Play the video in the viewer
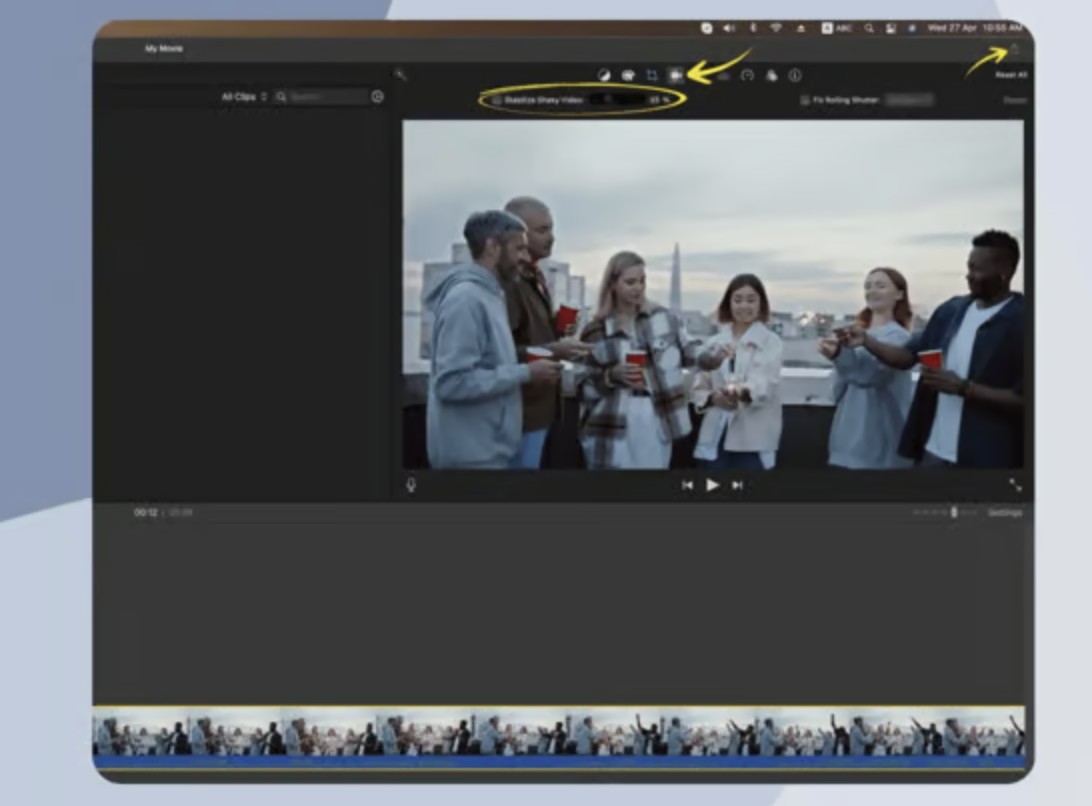 [712, 485]
